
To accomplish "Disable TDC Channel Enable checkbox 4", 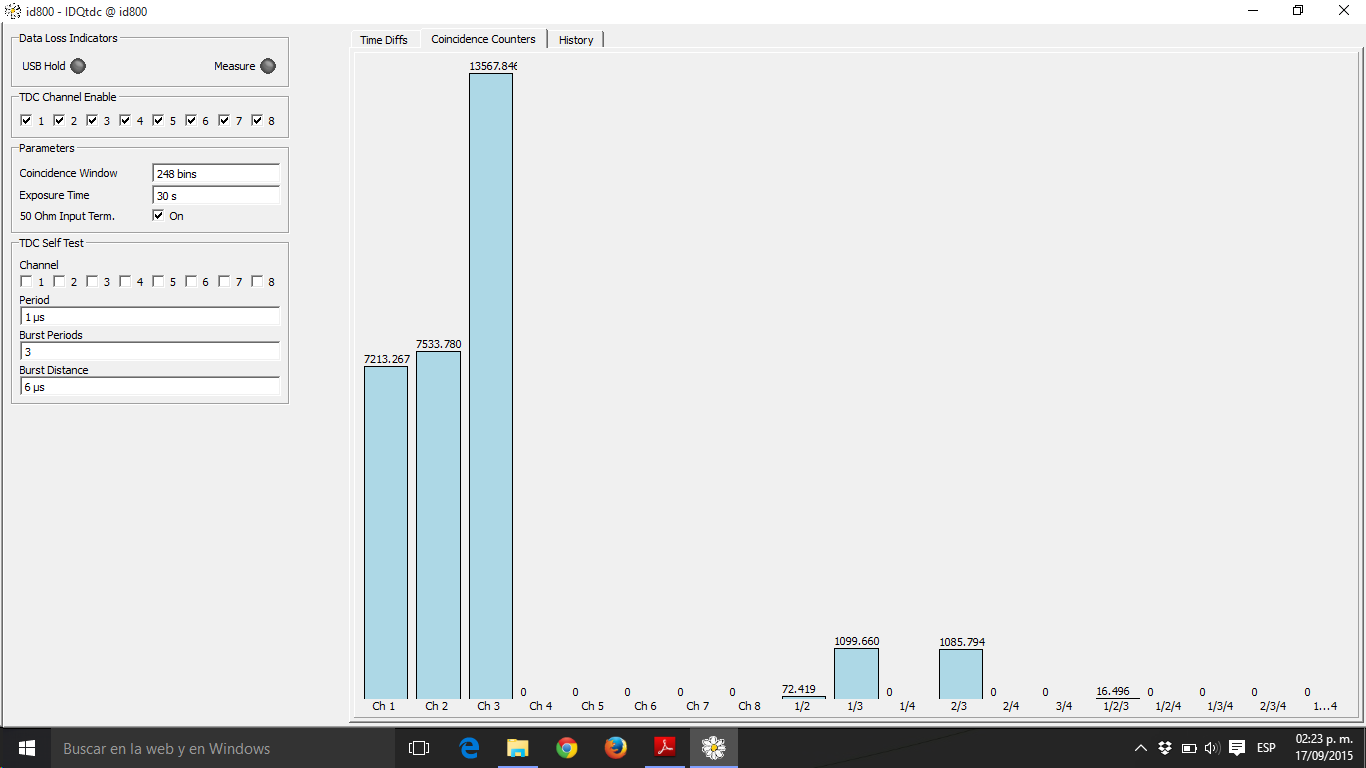I will click(125, 120).
